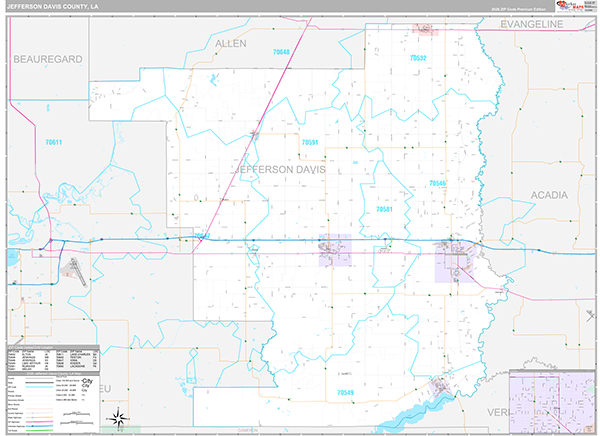Click the pink shaded town at the top
Image resolution: width=600 pixels, height=436 pixels.
[x=427, y=31]
